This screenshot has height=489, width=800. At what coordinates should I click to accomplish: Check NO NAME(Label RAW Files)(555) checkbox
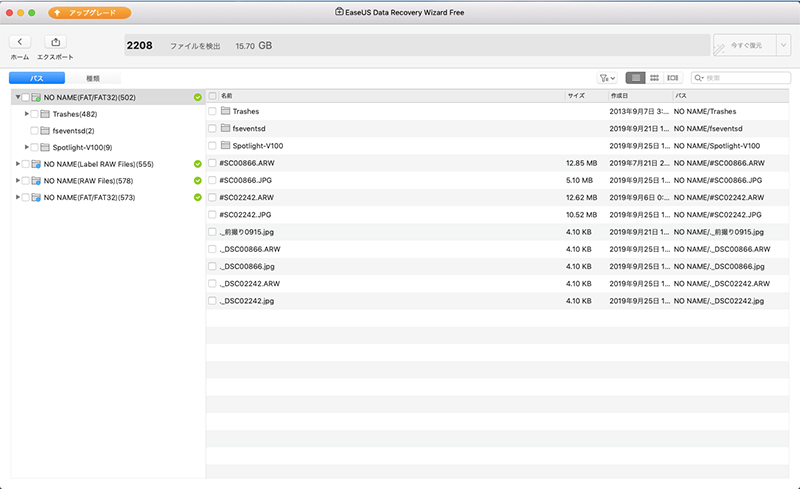pos(26,164)
